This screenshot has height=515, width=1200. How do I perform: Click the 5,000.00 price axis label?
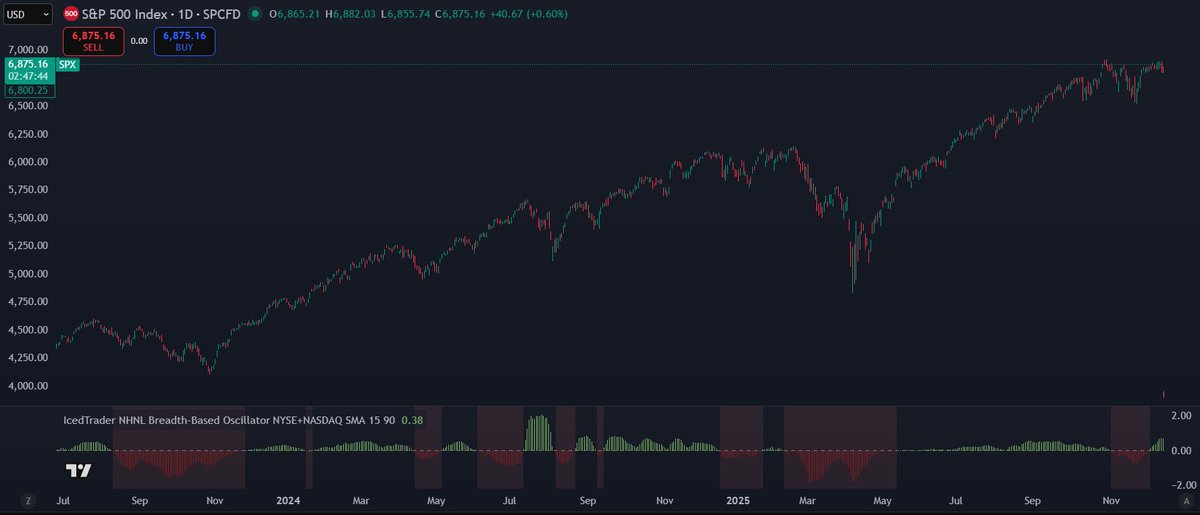(x=29, y=273)
